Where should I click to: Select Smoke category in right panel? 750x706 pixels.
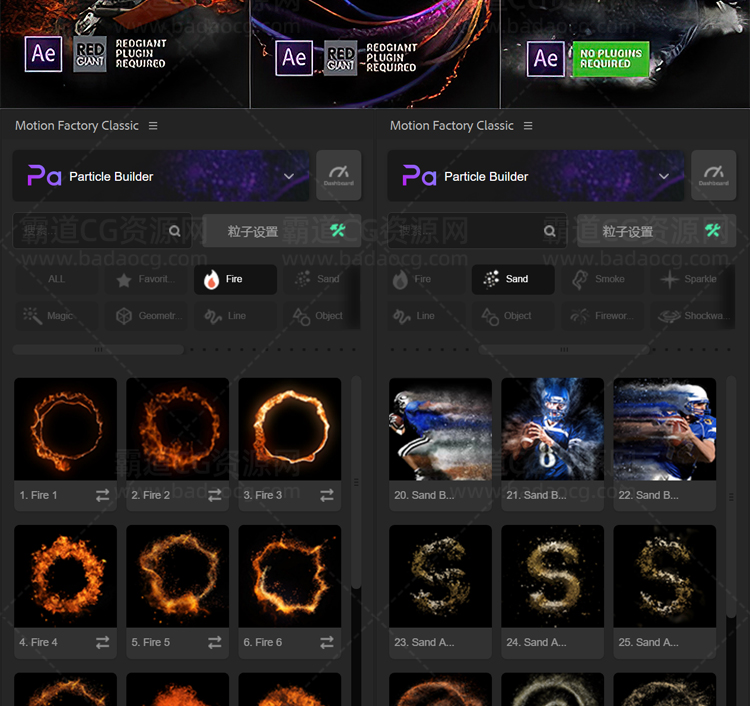pyautogui.click(x=603, y=279)
